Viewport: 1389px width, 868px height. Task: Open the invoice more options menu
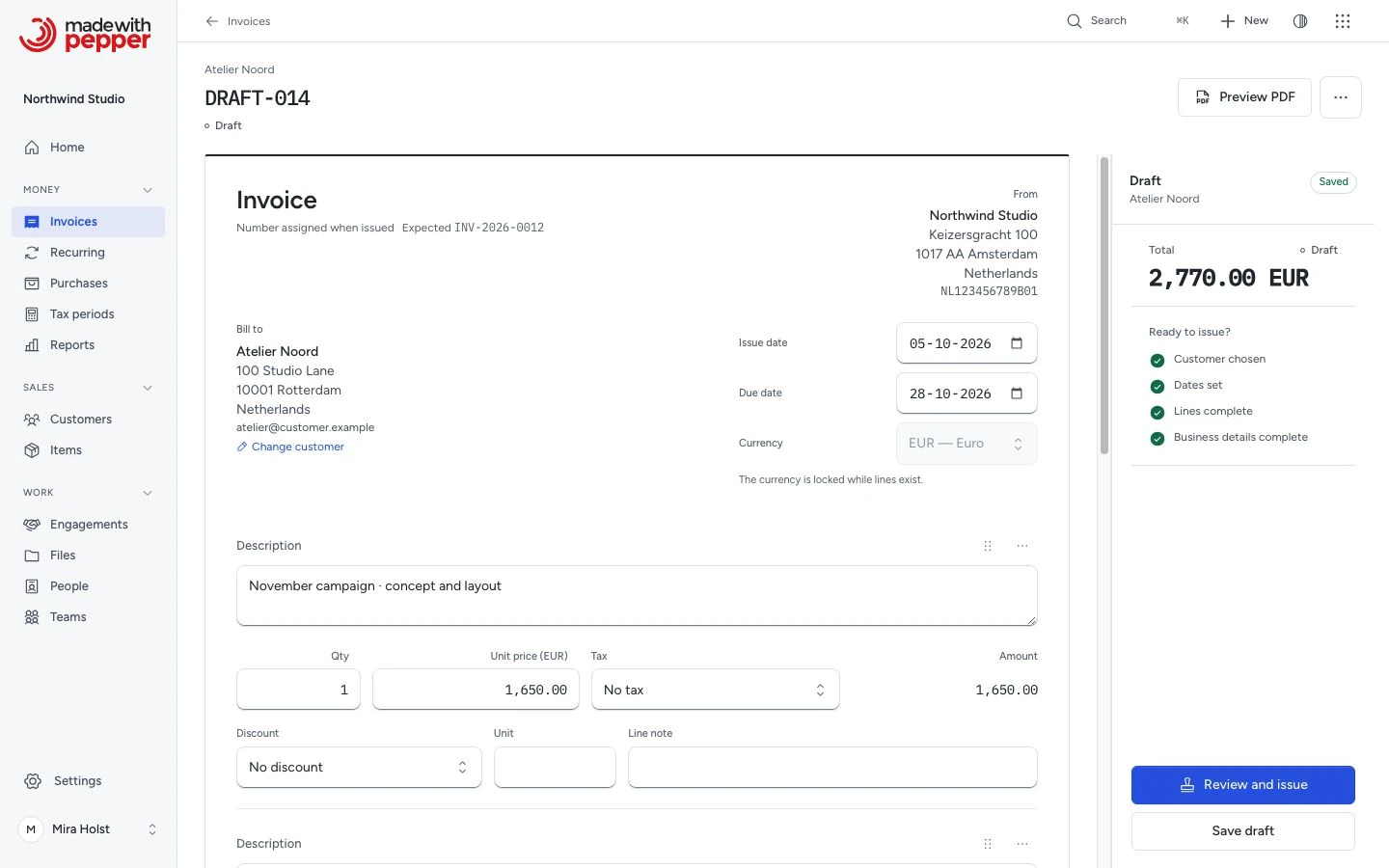point(1341,97)
